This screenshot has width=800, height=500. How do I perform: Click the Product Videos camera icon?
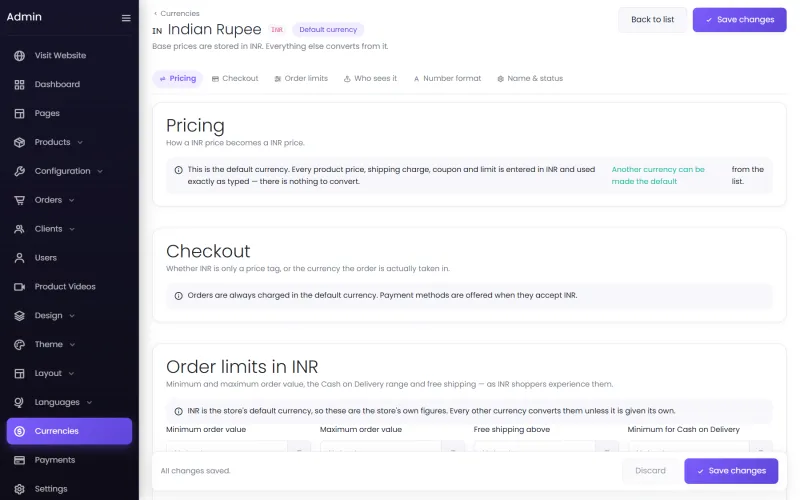tap(19, 287)
